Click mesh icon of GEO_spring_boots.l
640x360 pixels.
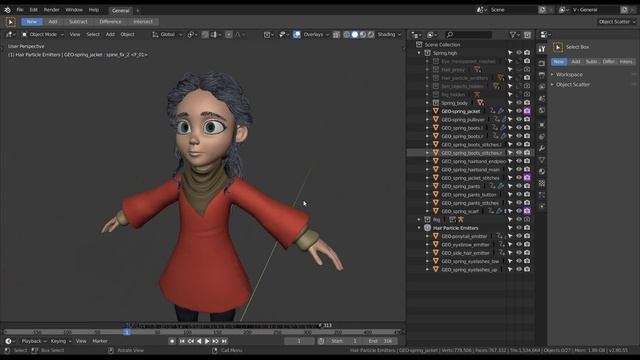(x=436, y=128)
